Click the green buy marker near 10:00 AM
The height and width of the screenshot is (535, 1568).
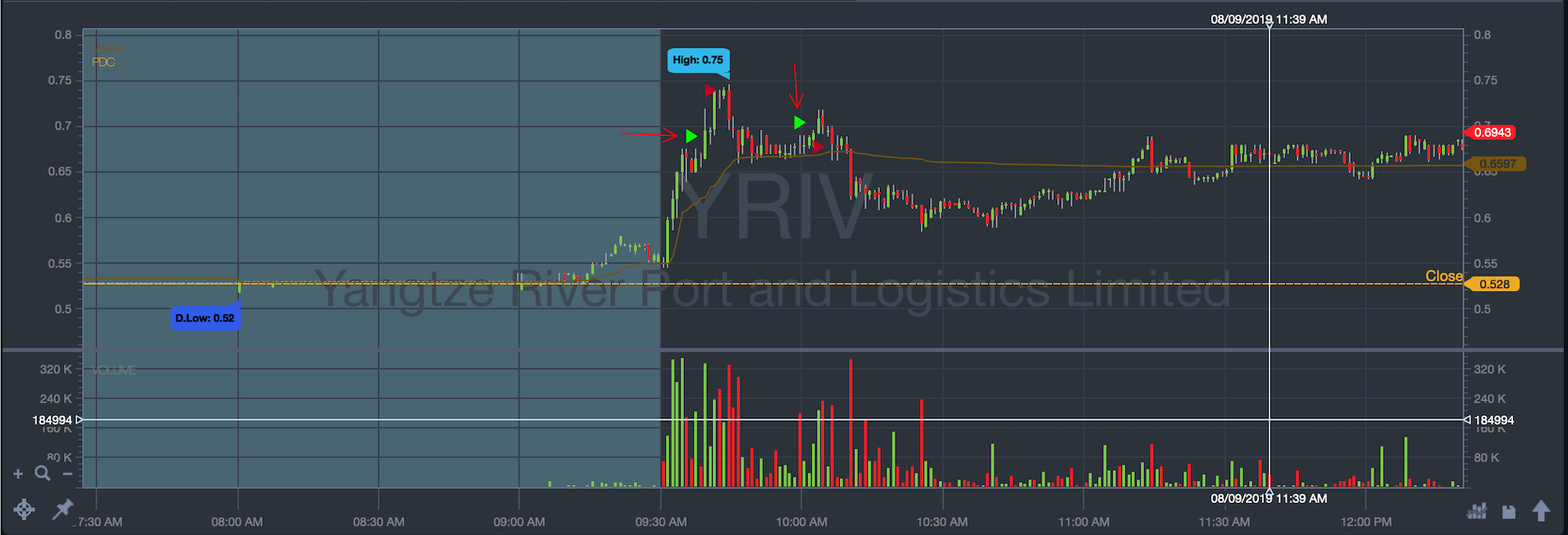[x=800, y=123]
